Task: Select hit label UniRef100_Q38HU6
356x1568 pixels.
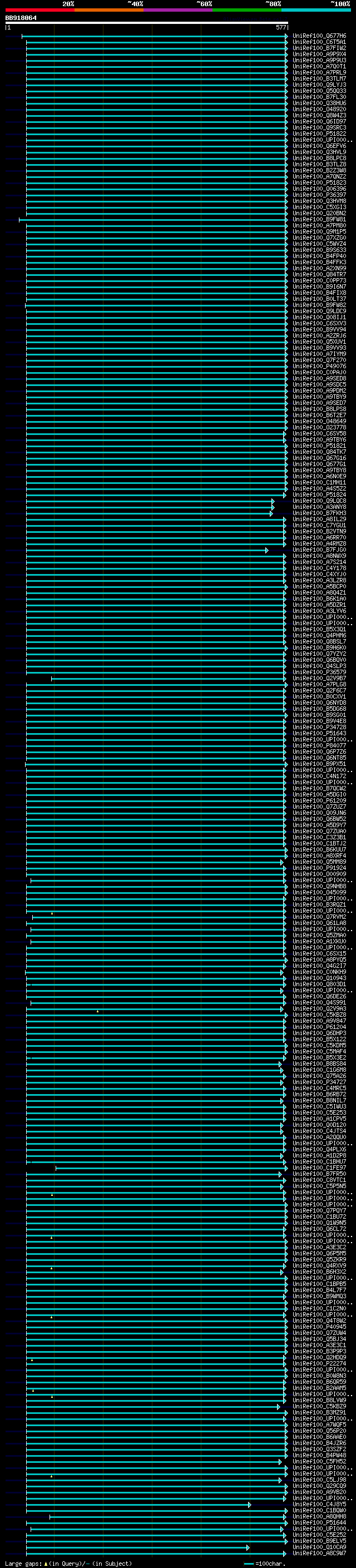Action: [x=319, y=103]
